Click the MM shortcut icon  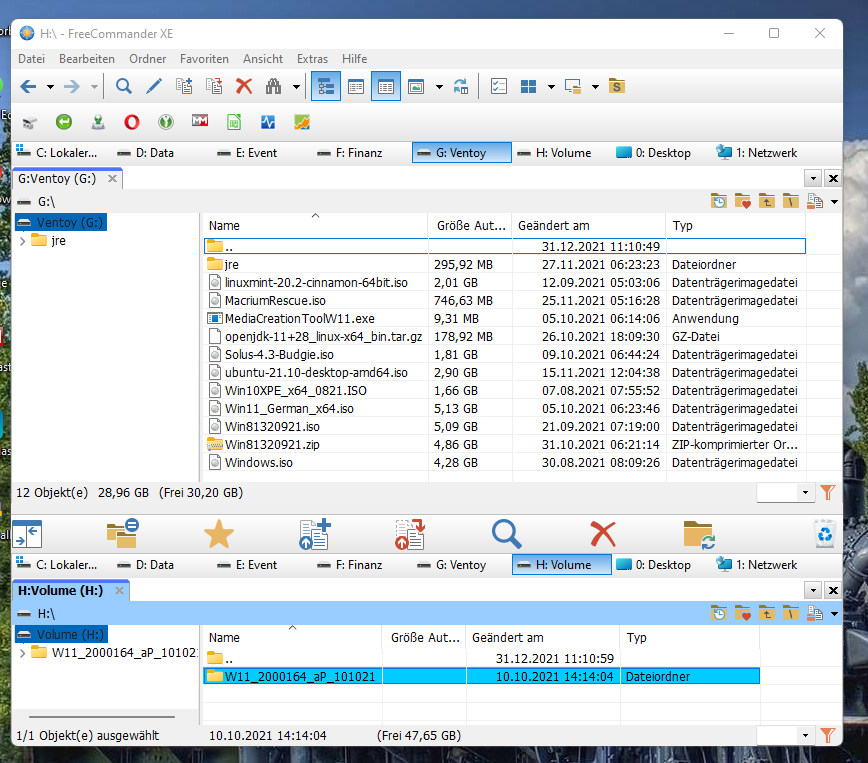(x=200, y=121)
